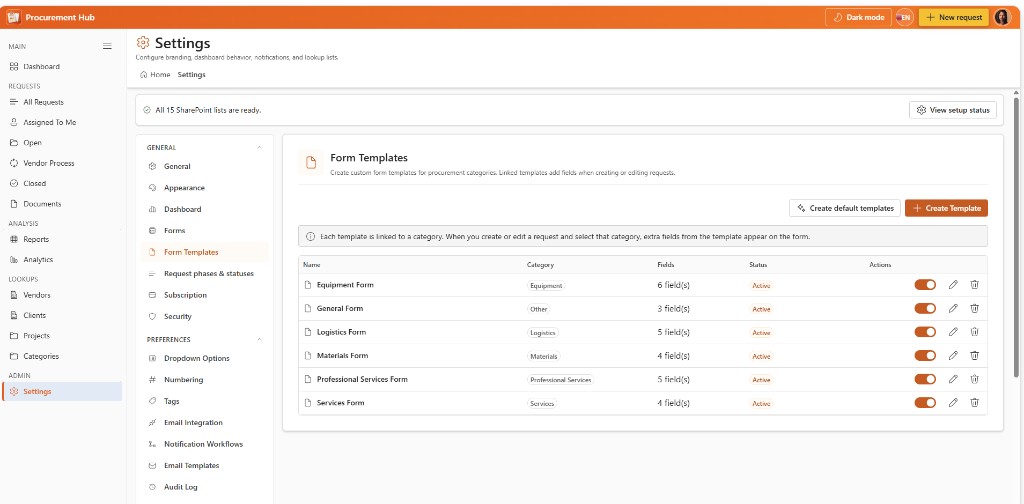Click the Form Templates document icon in header
1024x504 pixels.
(312, 163)
